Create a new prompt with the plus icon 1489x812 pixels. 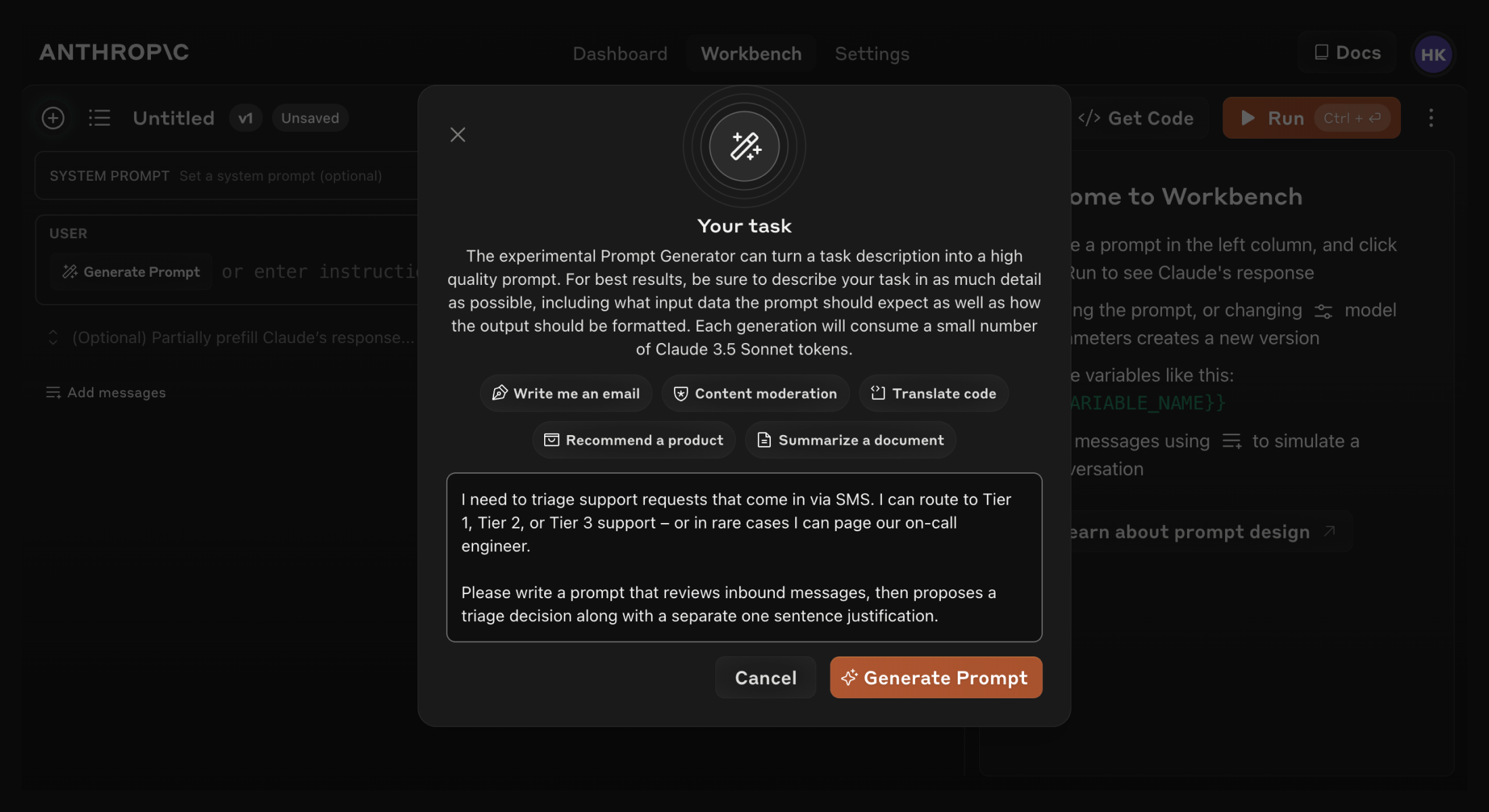[x=53, y=118]
